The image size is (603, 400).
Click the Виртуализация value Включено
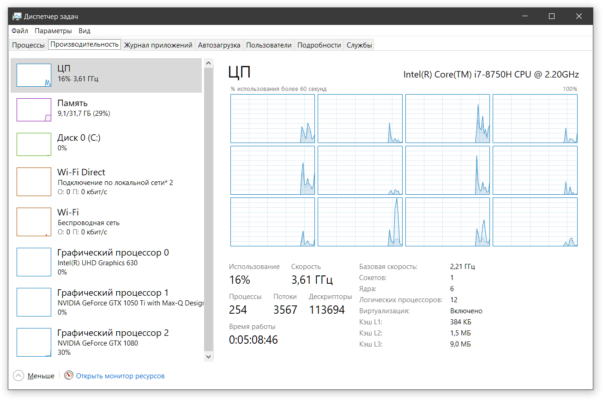pos(466,311)
